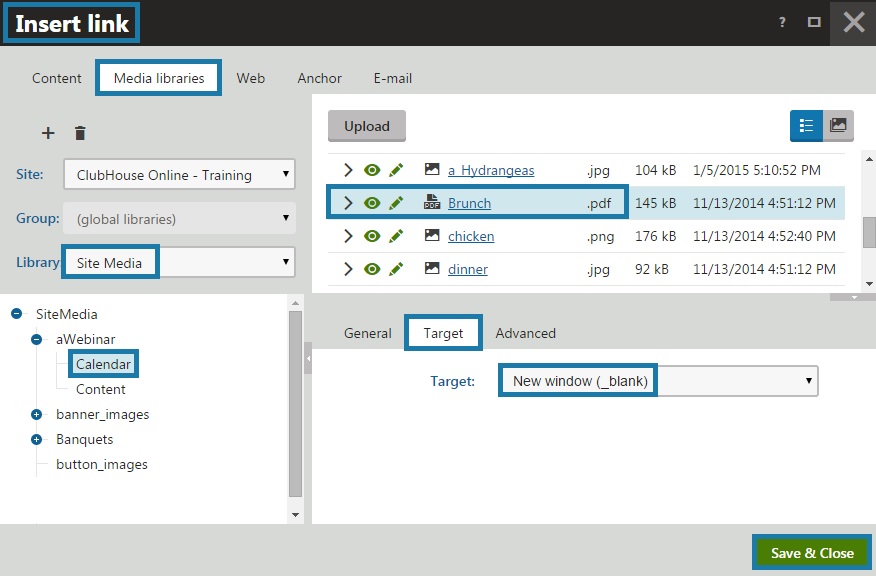Image resolution: width=876 pixels, height=576 pixels.
Task: Open the Site dropdown
Action: point(179,175)
